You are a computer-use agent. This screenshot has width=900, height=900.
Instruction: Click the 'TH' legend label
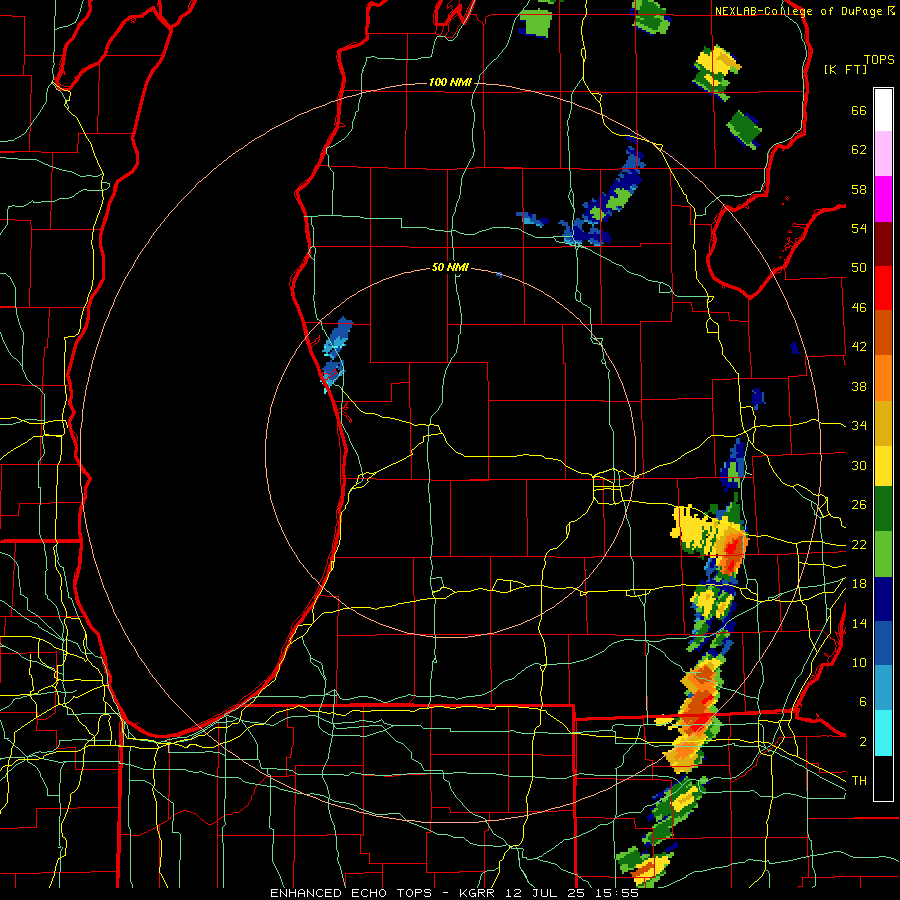(859, 781)
